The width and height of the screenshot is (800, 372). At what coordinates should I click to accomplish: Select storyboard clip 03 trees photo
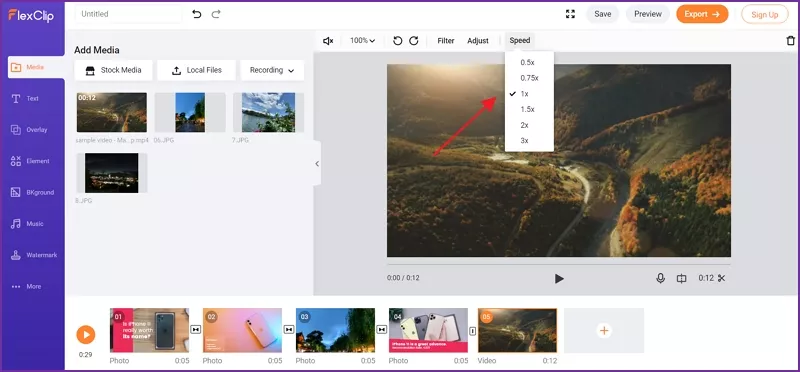[335, 330]
